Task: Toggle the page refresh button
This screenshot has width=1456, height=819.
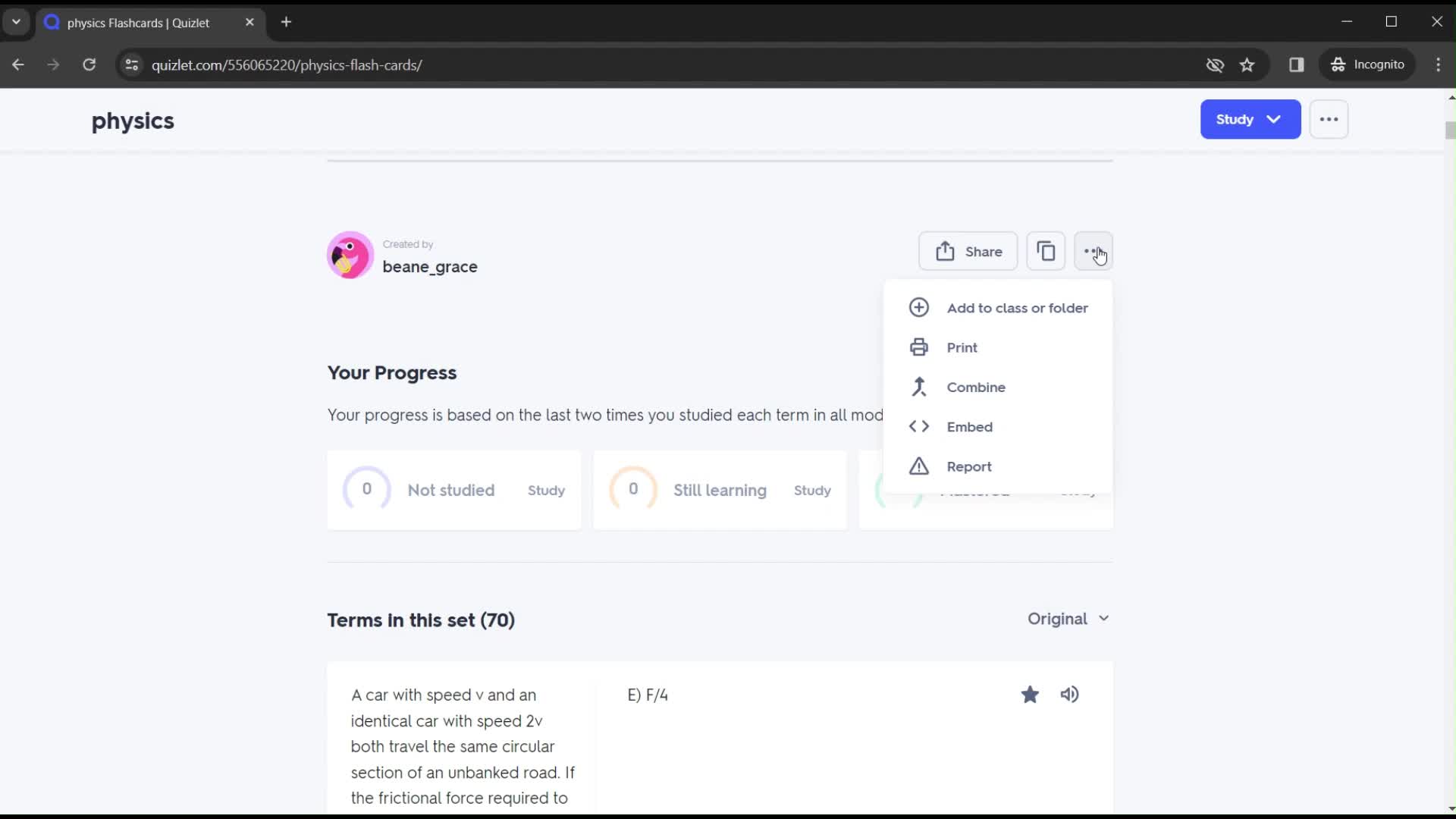Action: [x=89, y=65]
